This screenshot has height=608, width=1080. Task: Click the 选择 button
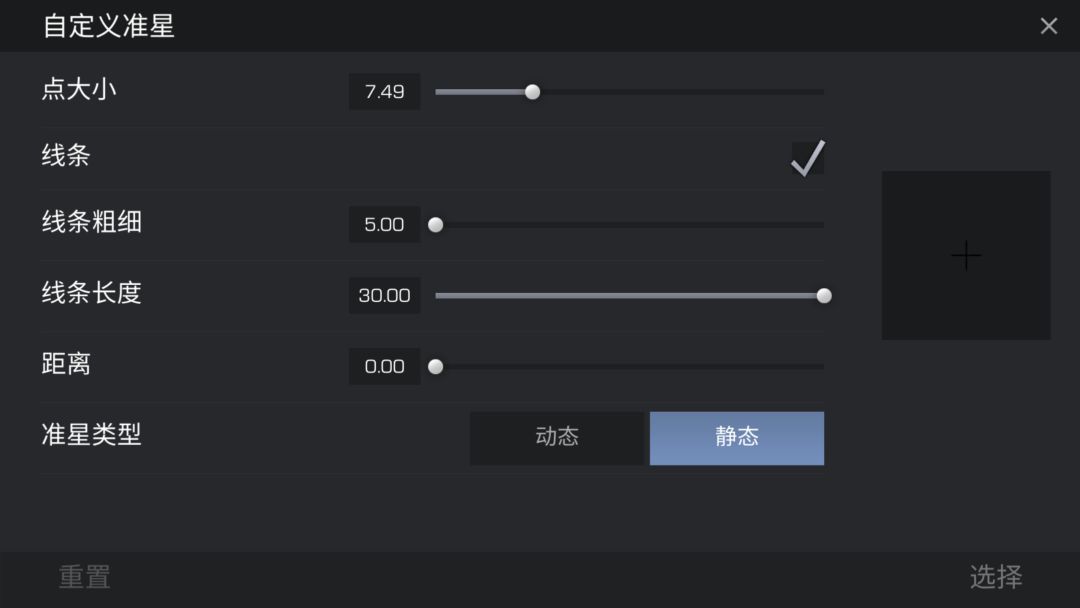click(996, 577)
